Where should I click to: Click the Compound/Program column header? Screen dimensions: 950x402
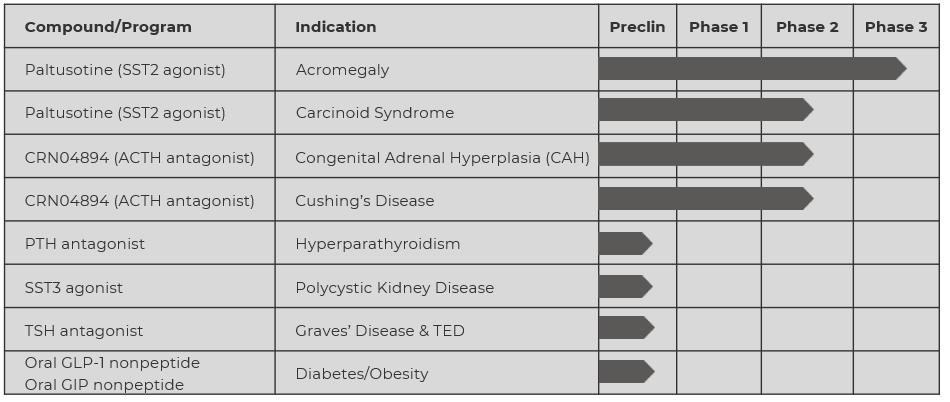pos(108,27)
